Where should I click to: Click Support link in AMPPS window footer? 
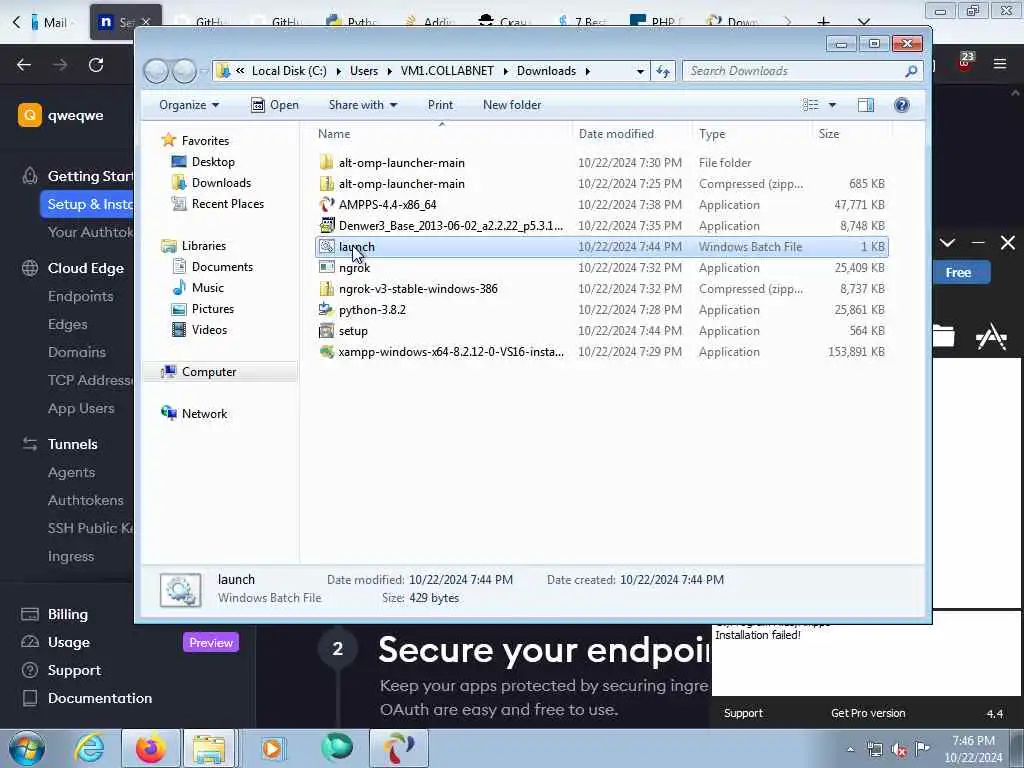(x=743, y=713)
